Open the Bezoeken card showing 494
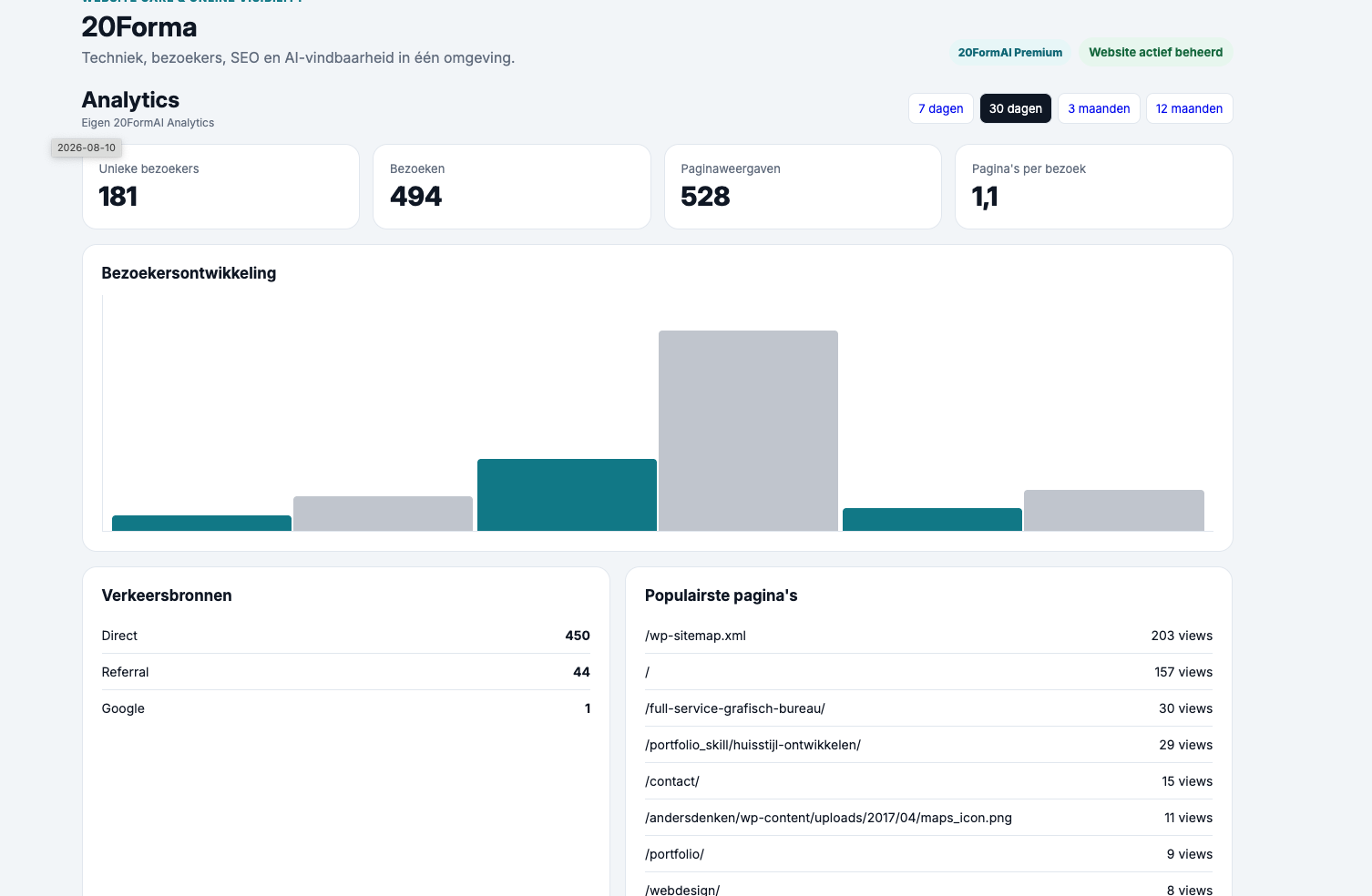Viewport: 1372px width, 896px height. click(511, 187)
